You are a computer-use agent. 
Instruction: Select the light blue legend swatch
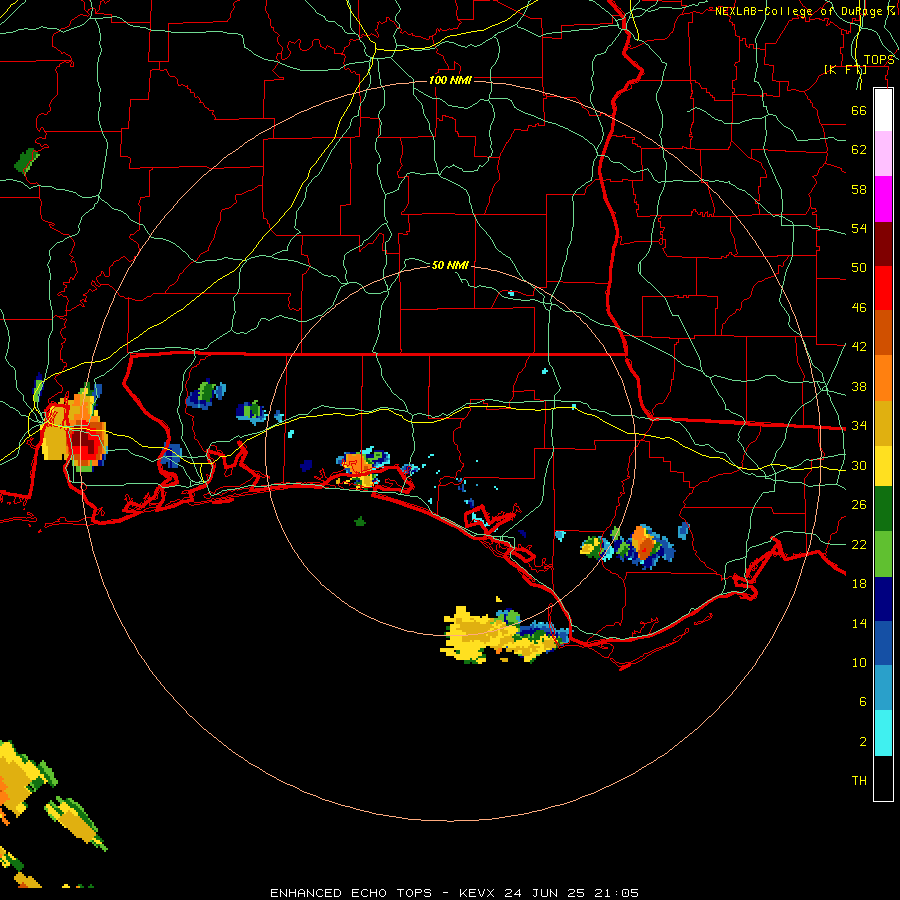(883, 688)
